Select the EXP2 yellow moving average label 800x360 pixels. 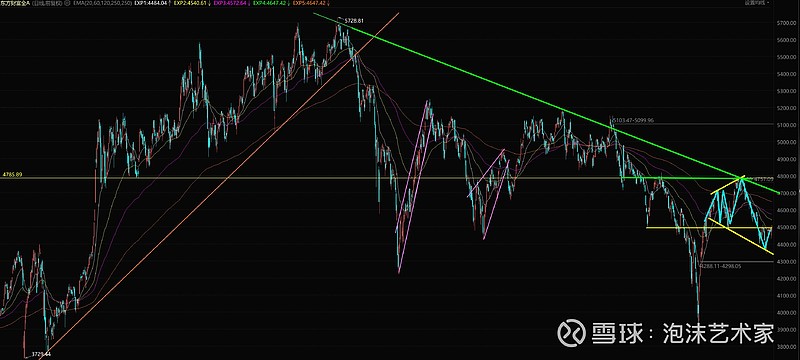tap(191, 3)
